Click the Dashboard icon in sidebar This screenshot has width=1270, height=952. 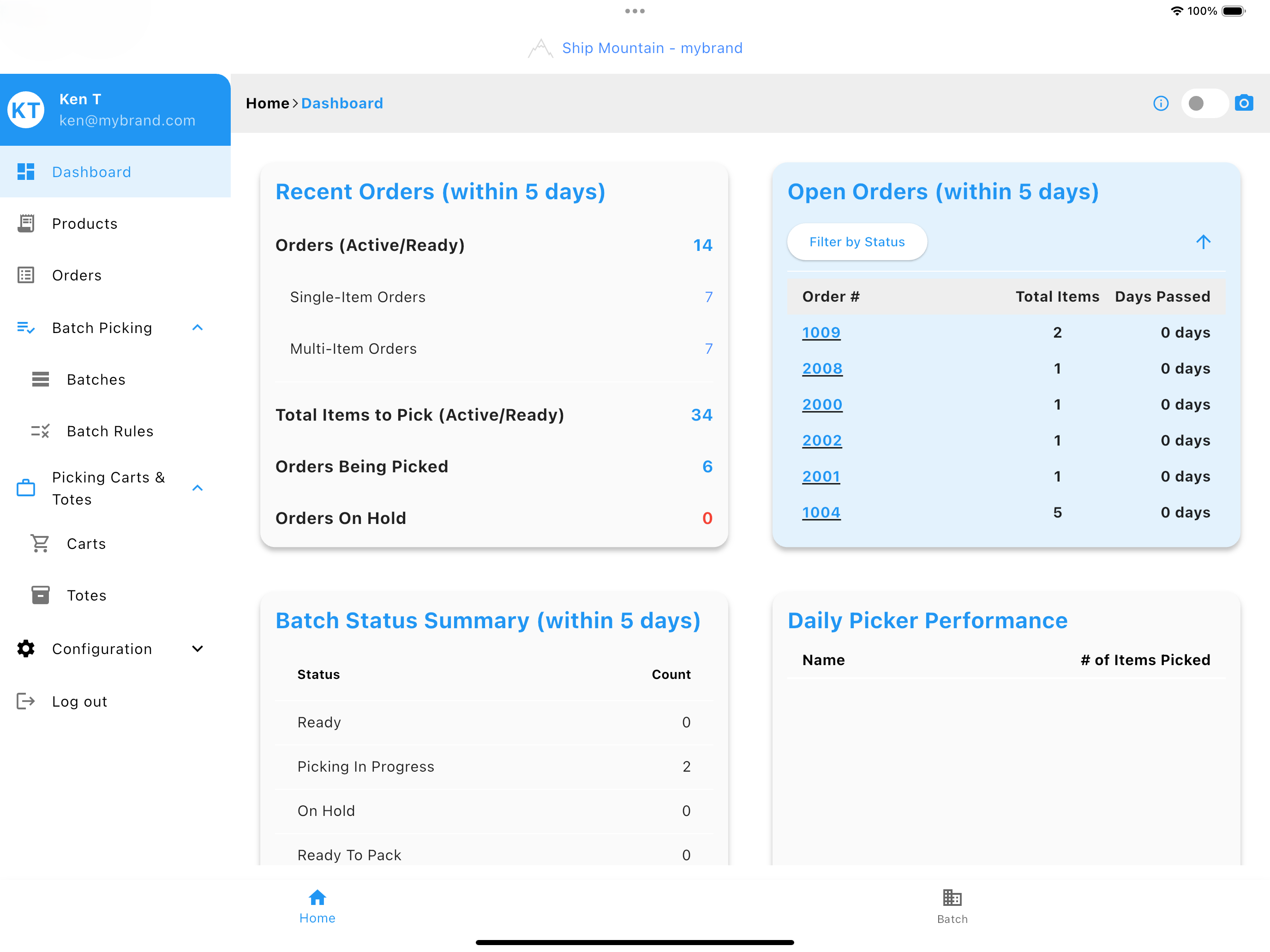click(x=27, y=171)
